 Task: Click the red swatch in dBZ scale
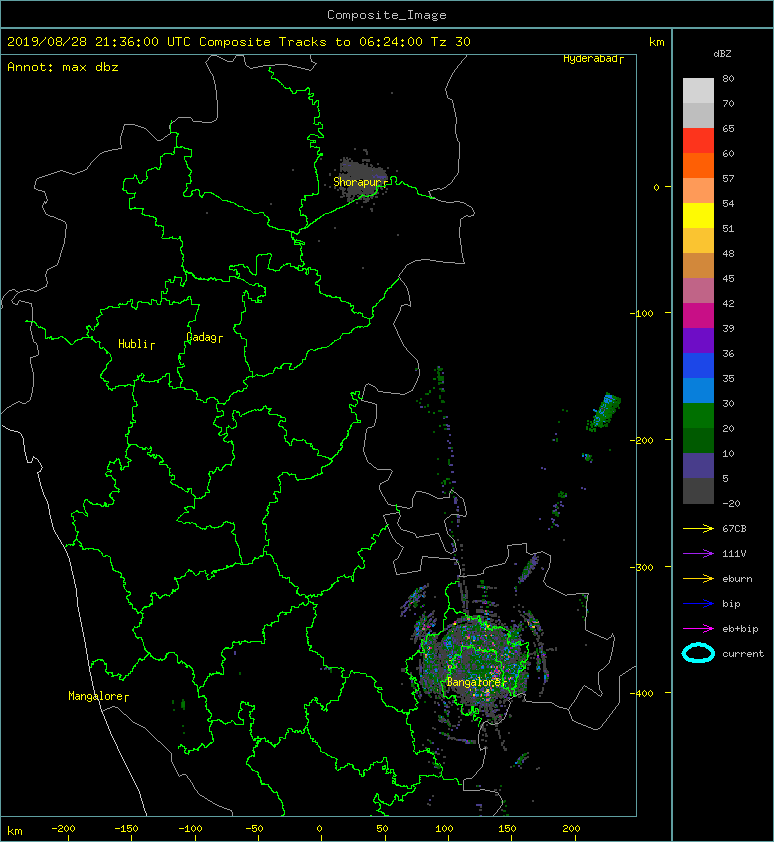[x=698, y=141]
